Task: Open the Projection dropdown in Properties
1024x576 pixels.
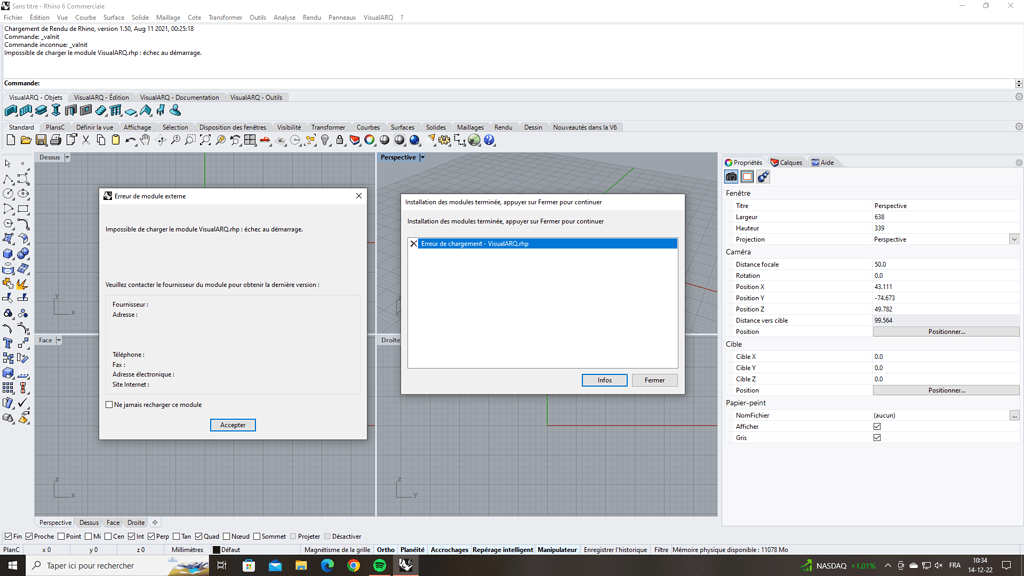Action: point(1013,239)
